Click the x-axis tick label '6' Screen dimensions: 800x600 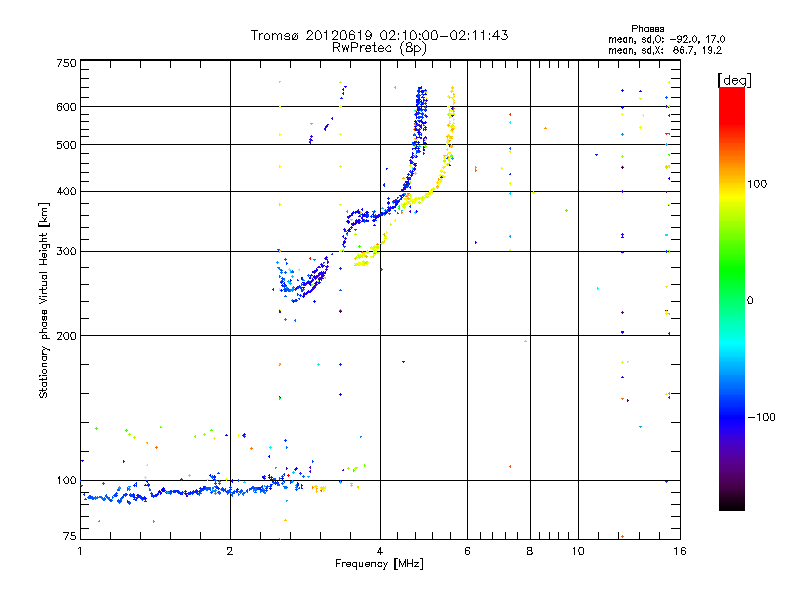(467, 551)
